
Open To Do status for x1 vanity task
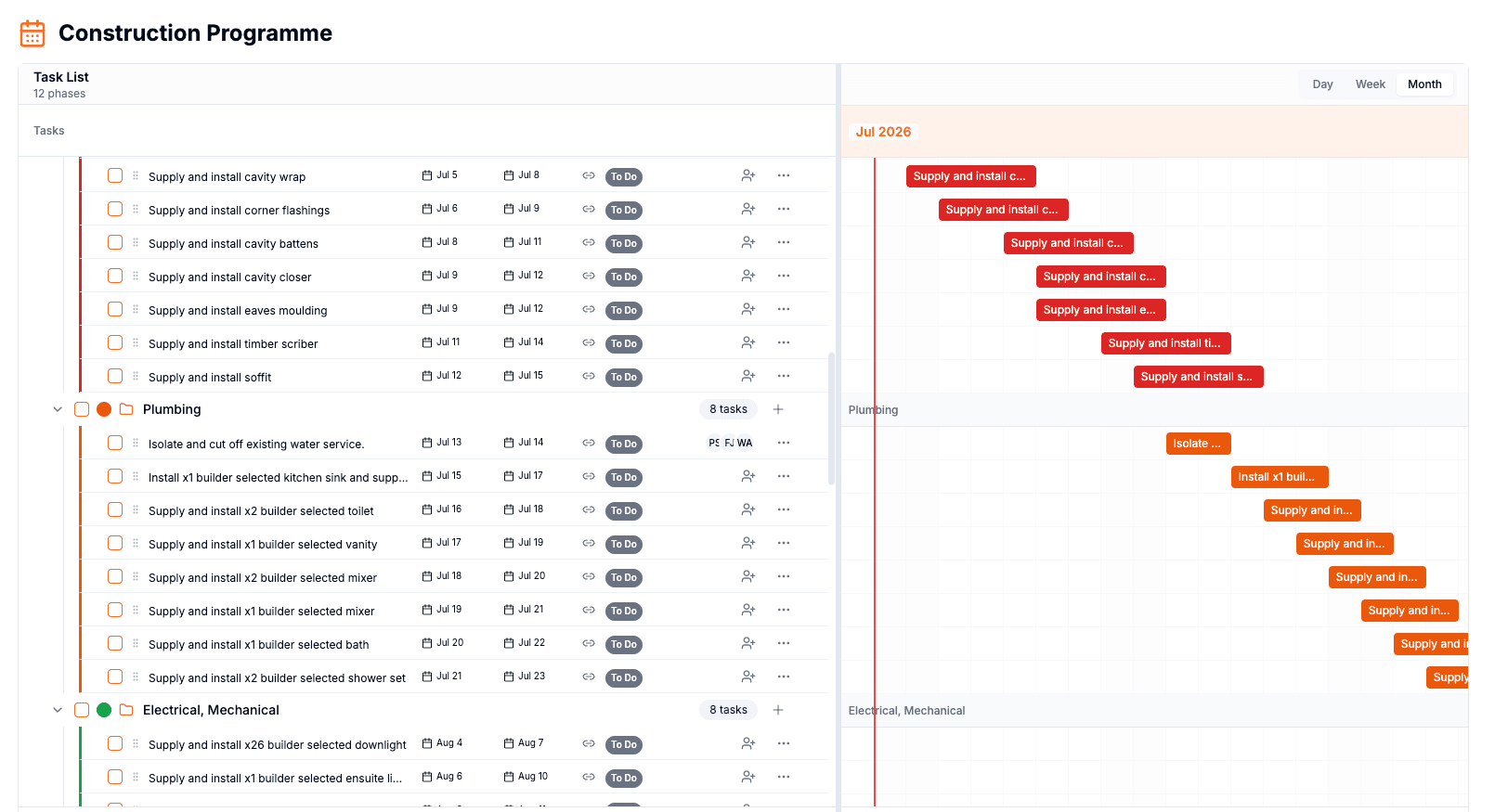tap(624, 544)
